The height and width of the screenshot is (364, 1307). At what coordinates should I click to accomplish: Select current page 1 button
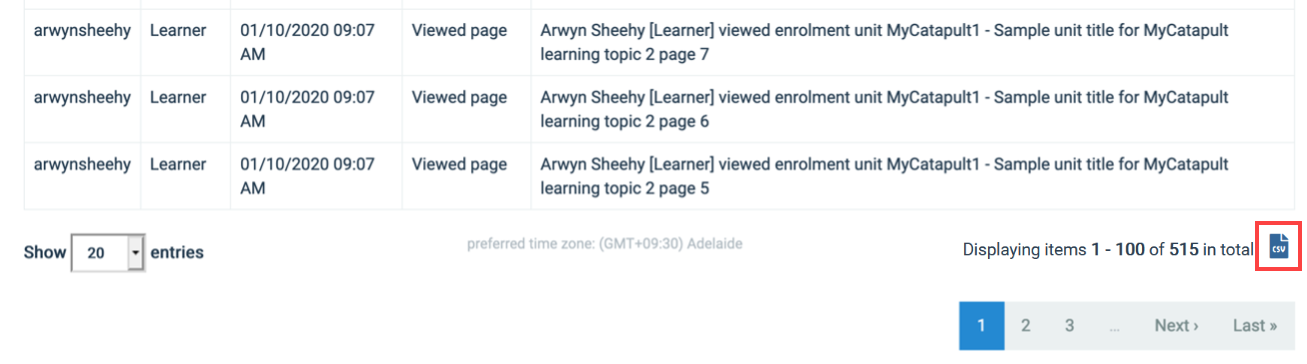coord(981,325)
